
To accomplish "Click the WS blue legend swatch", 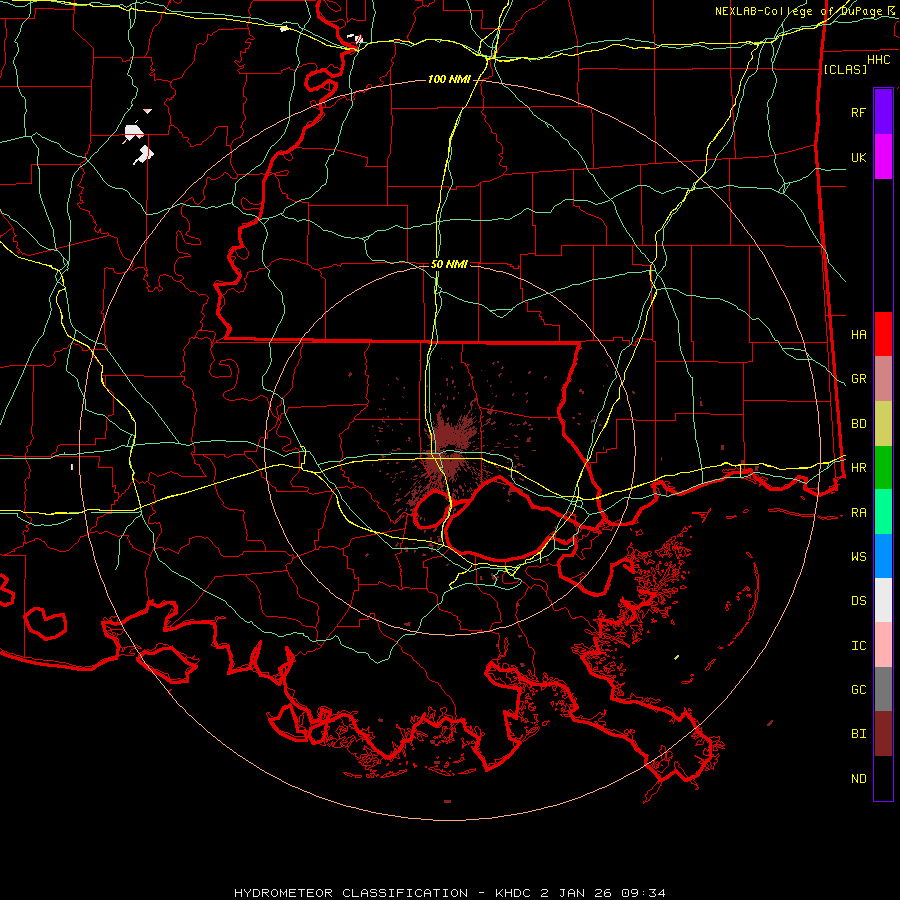I will (x=883, y=556).
